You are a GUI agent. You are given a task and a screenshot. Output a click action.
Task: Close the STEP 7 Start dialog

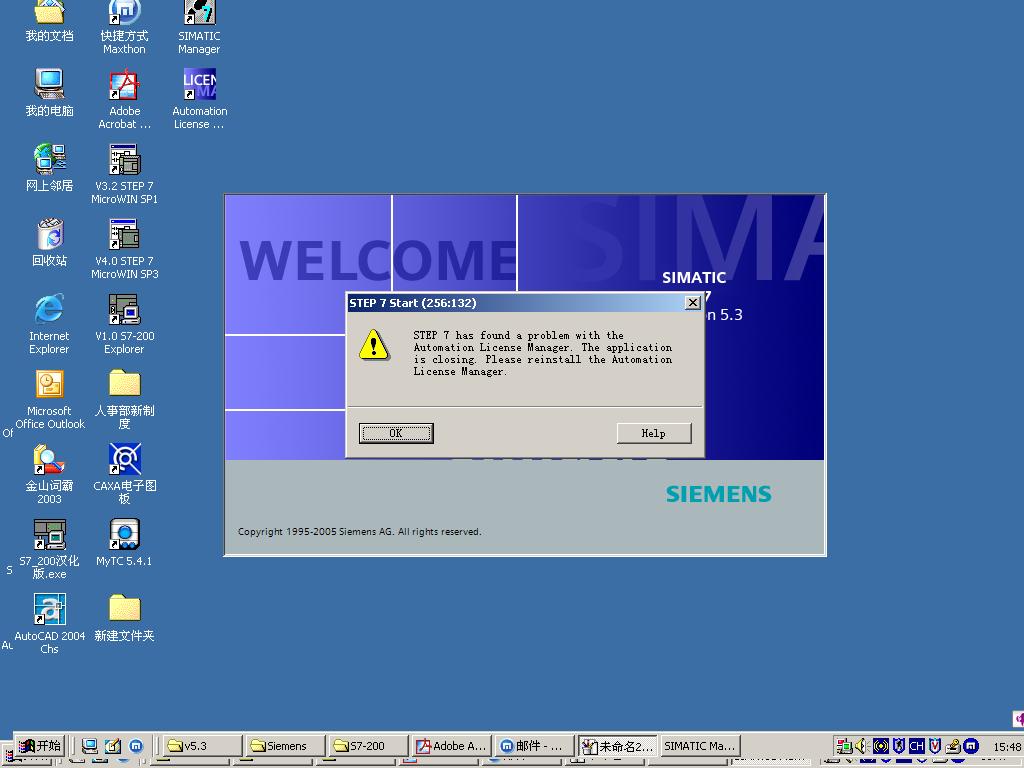point(692,302)
